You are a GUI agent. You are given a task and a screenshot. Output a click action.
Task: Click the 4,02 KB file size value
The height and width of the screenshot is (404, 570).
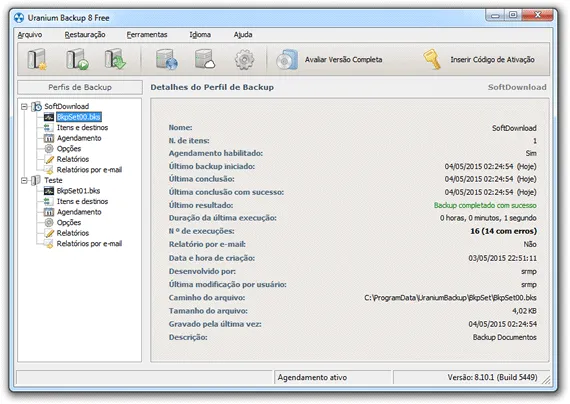point(524,311)
